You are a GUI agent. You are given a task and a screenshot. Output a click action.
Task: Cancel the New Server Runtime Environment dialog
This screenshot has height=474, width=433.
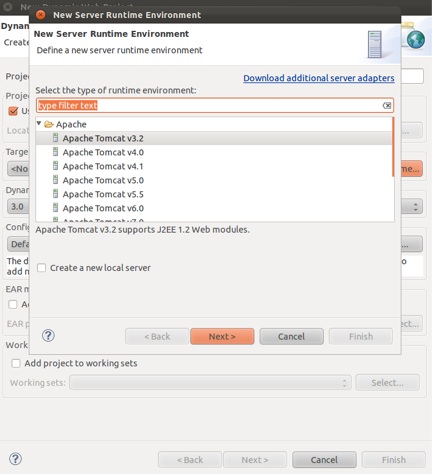tap(291, 336)
